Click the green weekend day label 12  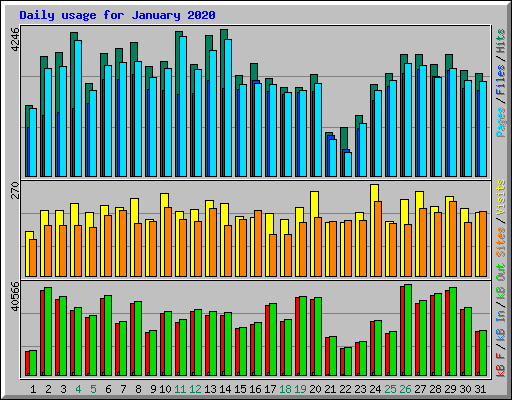(195, 389)
